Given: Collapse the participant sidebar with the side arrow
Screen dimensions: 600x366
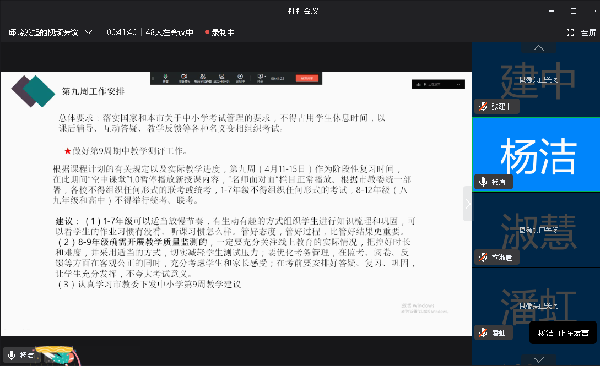Looking at the screenshot, I should pyautogui.click(x=467, y=204).
